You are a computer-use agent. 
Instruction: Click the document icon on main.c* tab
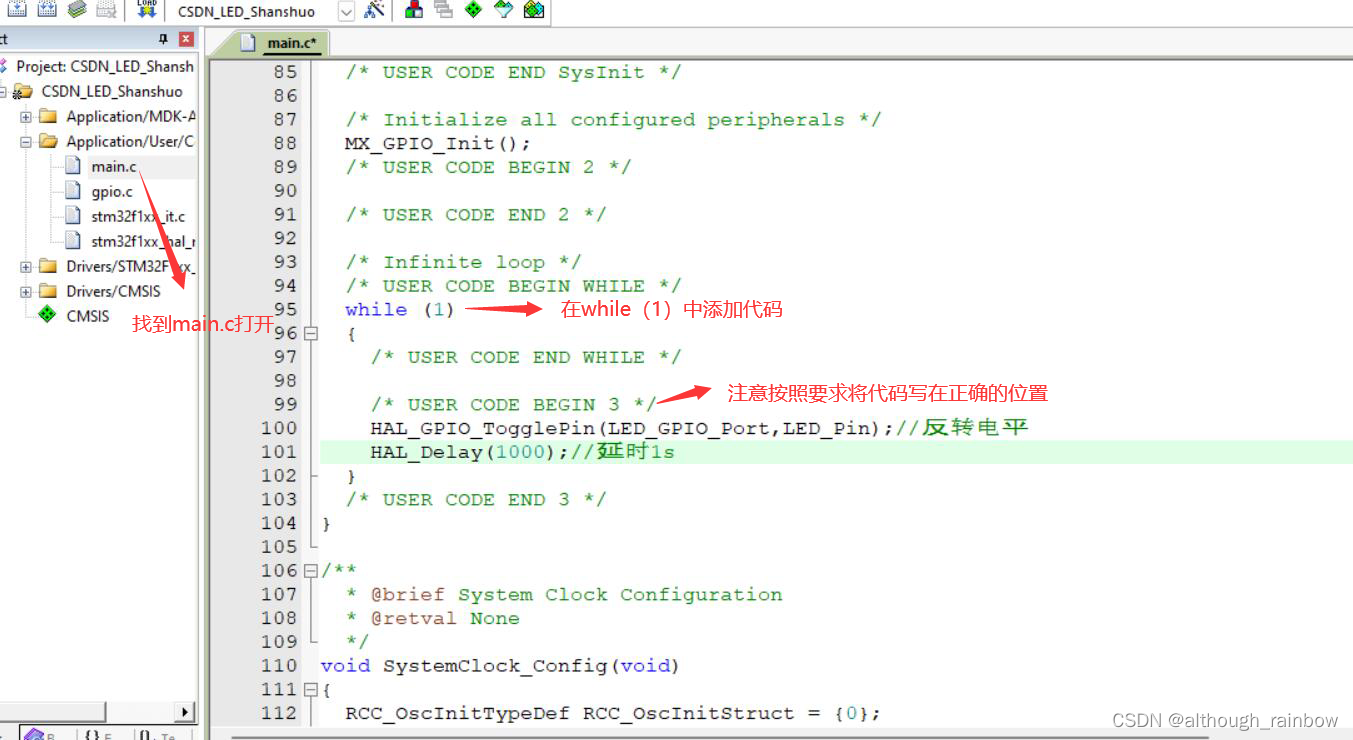tap(249, 43)
